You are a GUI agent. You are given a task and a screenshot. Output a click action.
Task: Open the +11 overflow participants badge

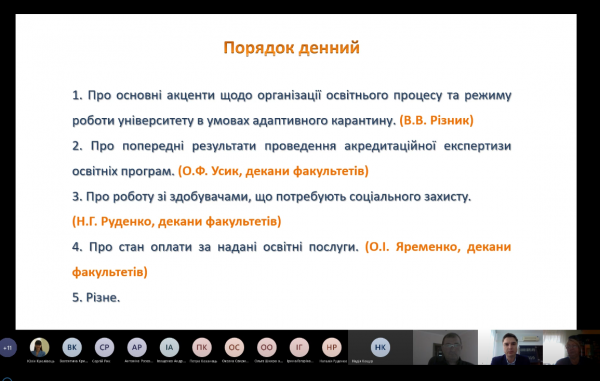[7, 347]
